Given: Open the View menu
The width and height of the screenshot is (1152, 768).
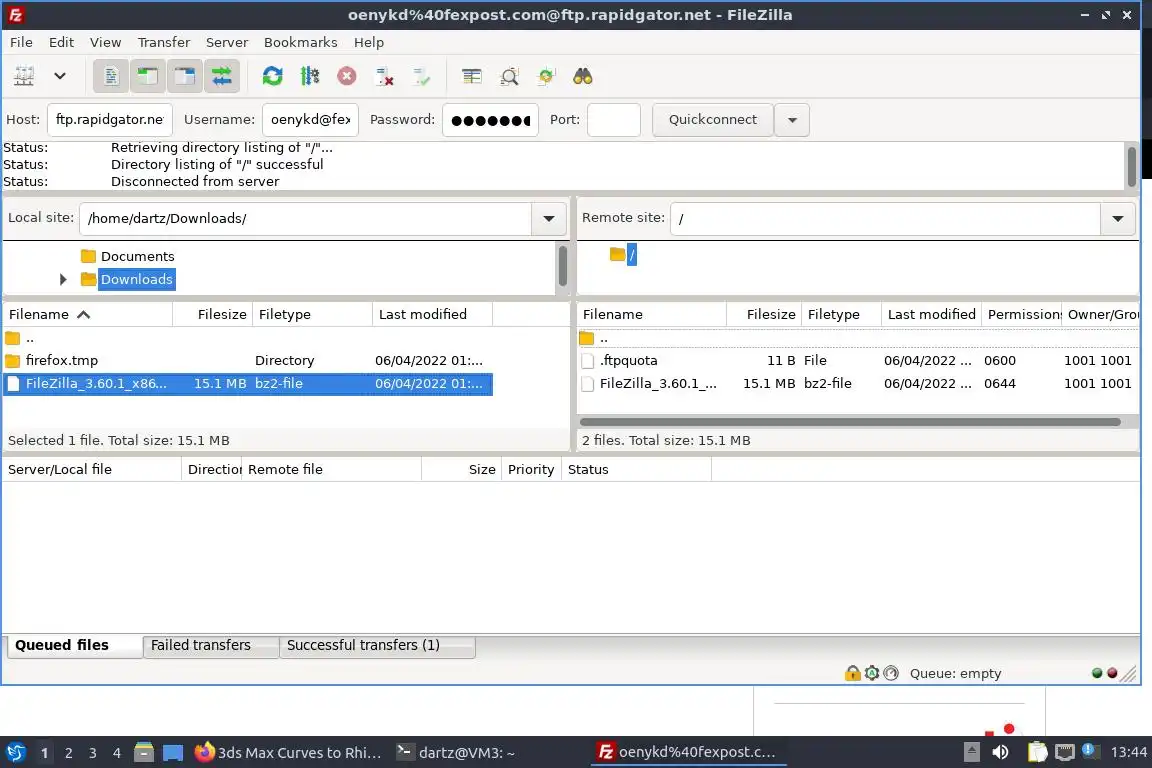Looking at the screenshot, I should tap(105, 43).
